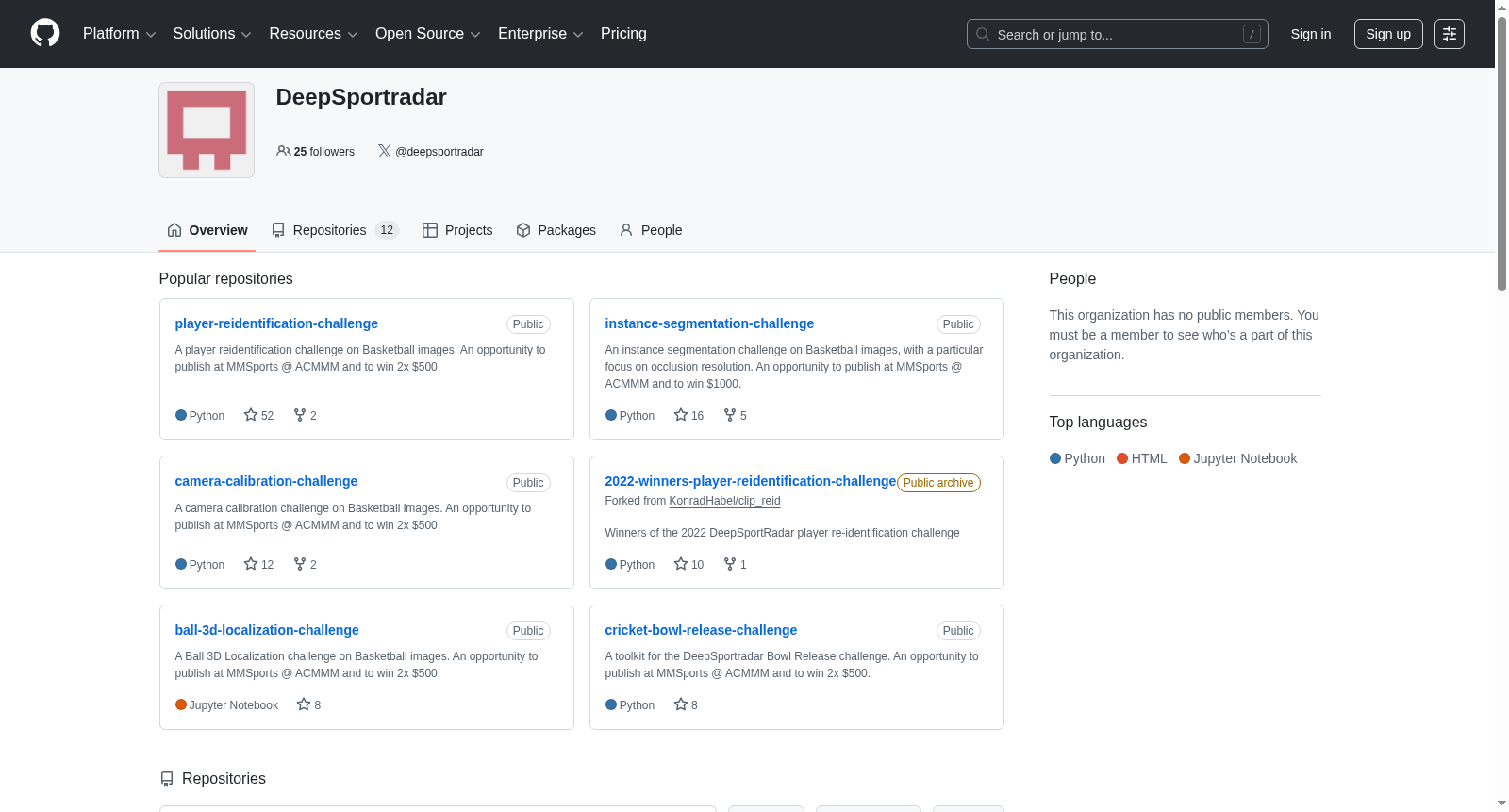Viewport: 1509px width, 812px height.
Task: Click the table icon on Projects tab
Action: coord(430,230)
